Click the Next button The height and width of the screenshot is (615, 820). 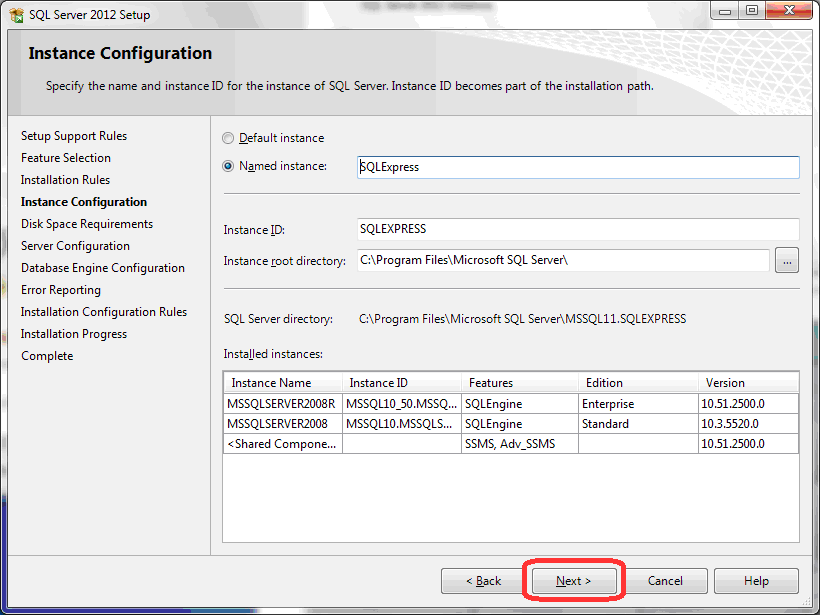coord(574,581)
